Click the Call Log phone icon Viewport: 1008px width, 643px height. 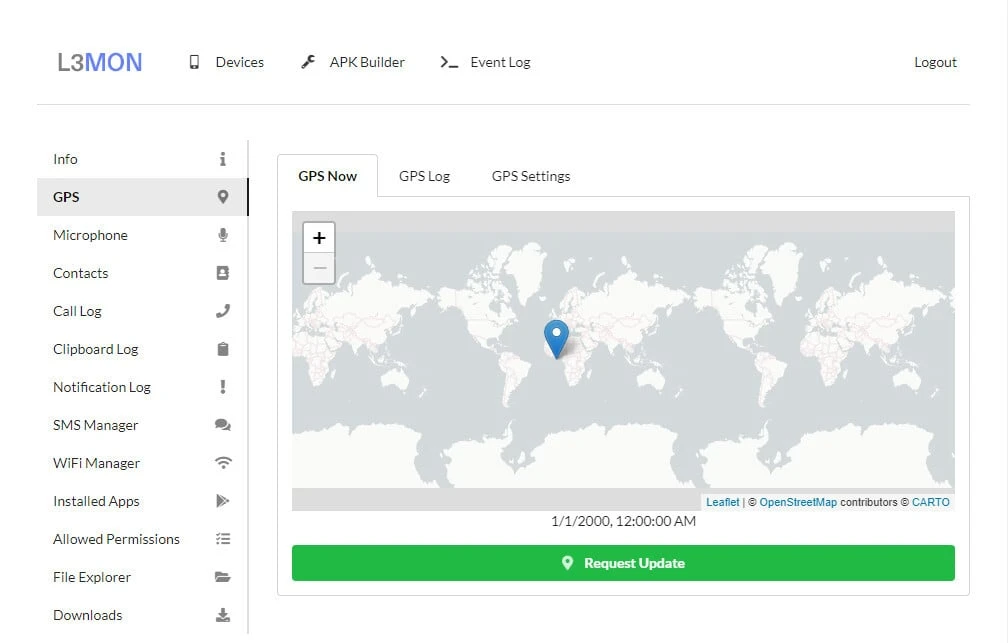point(222,311)
